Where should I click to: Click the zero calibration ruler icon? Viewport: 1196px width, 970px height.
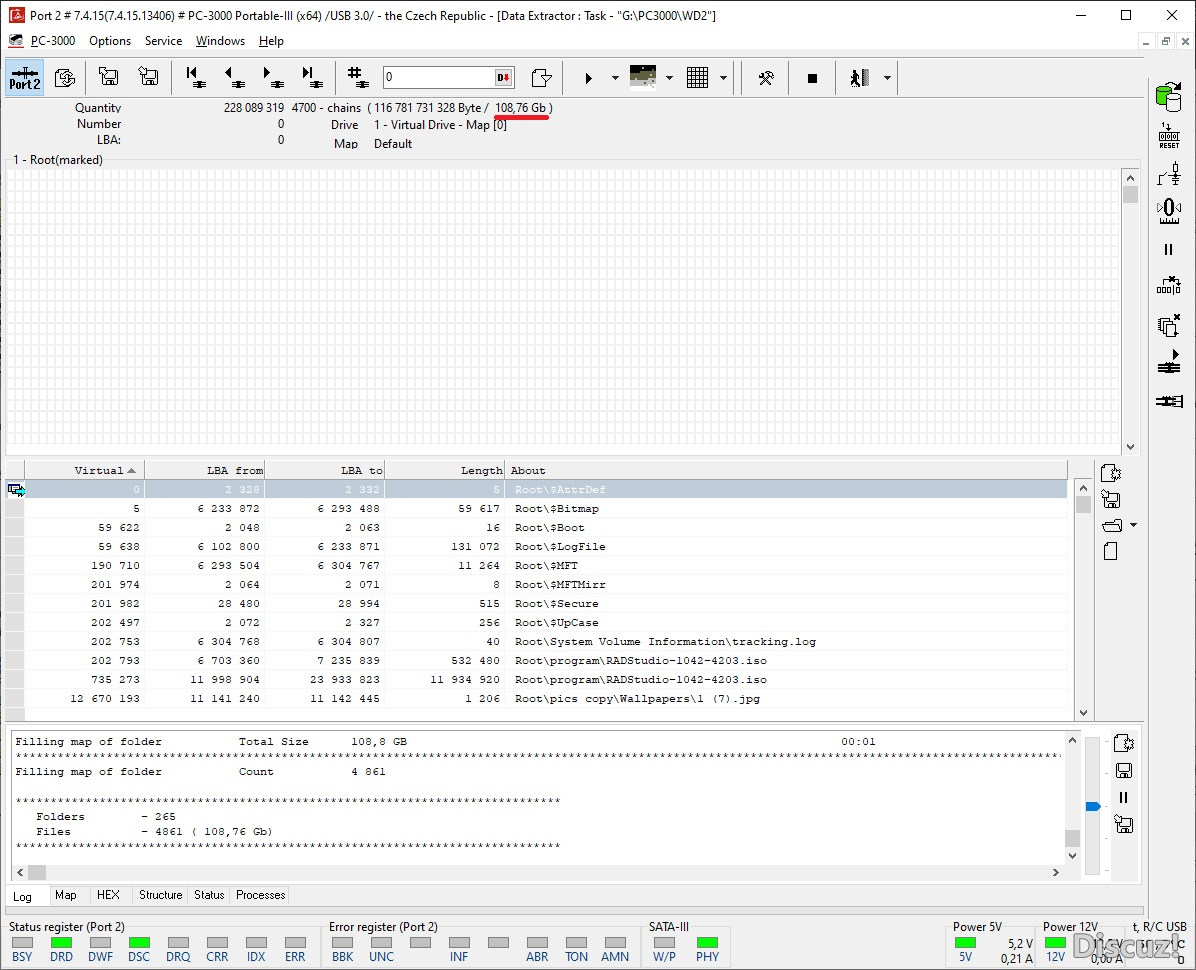(x=1169, y=211)
